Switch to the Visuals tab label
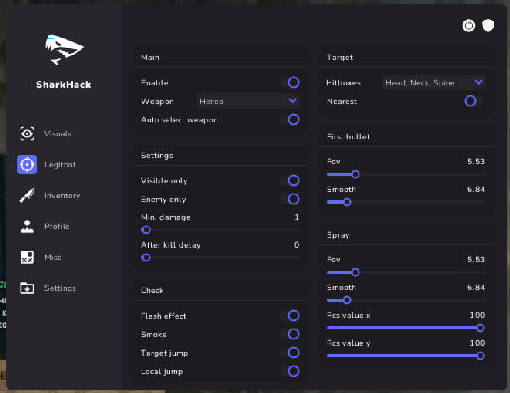This screenshot has width=510, height=393. tap(58, 134)
